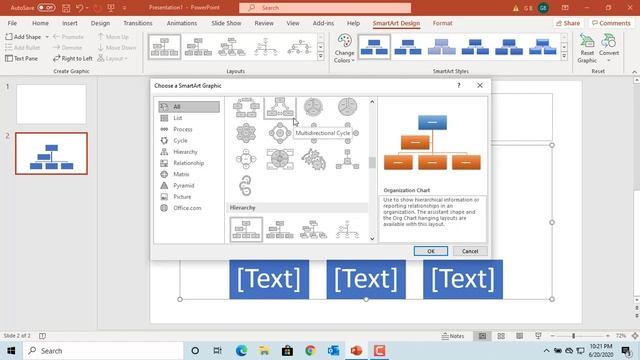Click Cancel in the SmartArt dialog
Screen dimensions: 640x360
pos(470,251)
